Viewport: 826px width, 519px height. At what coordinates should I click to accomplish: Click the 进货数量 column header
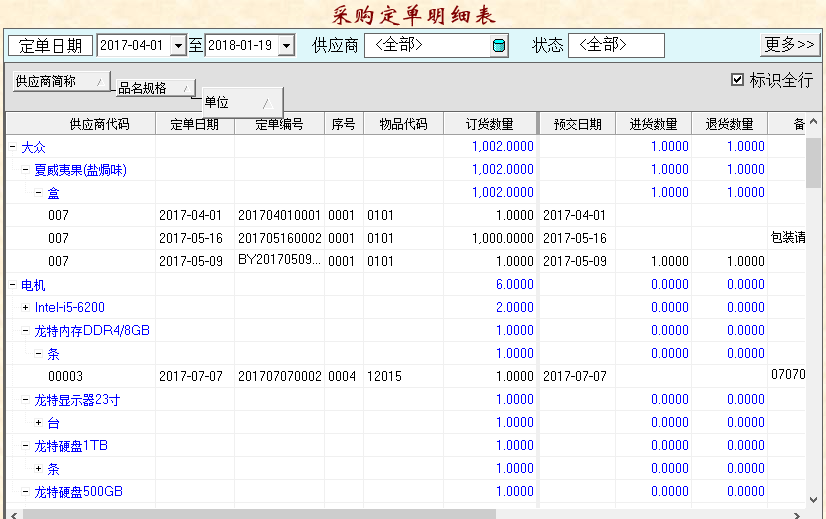[x=654, y=124]
